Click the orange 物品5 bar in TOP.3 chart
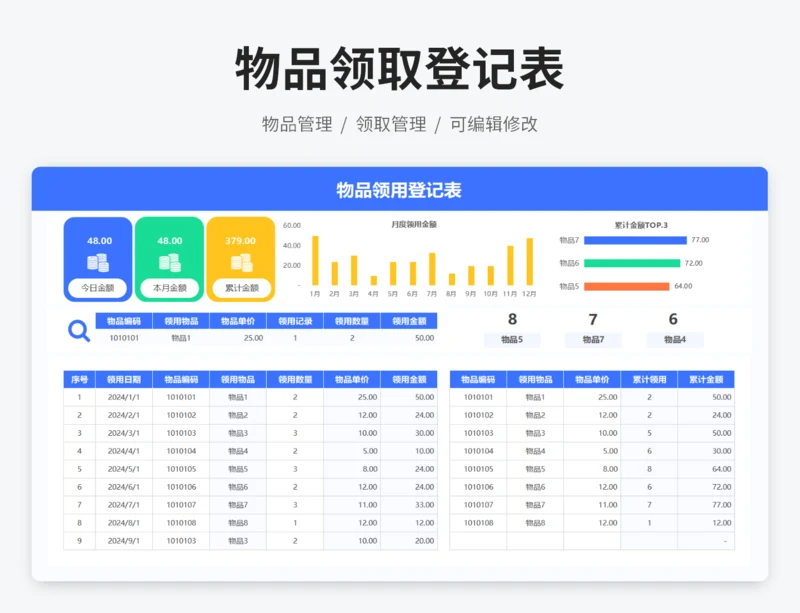800x613 pixels. coord(627,286)
